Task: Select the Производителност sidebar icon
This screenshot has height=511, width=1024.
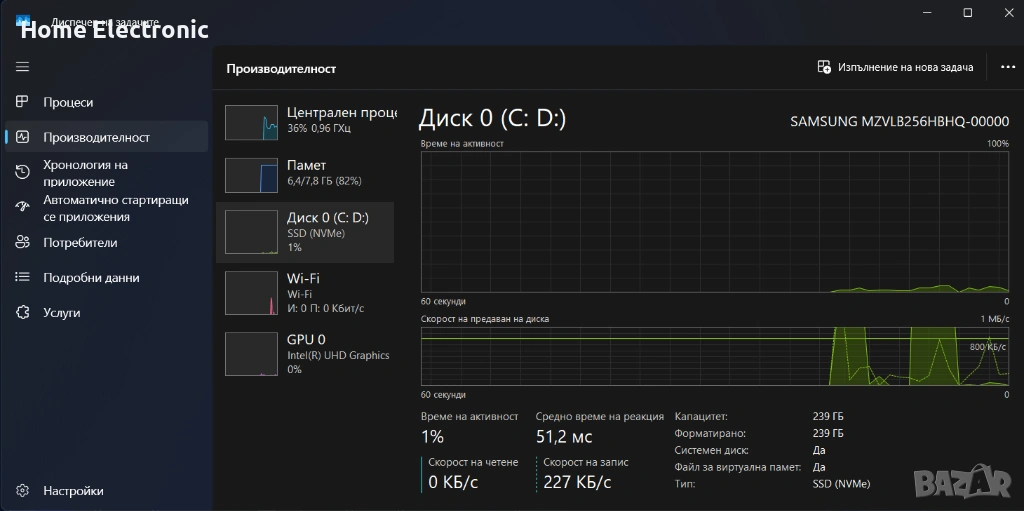Action: coord(22,137)
